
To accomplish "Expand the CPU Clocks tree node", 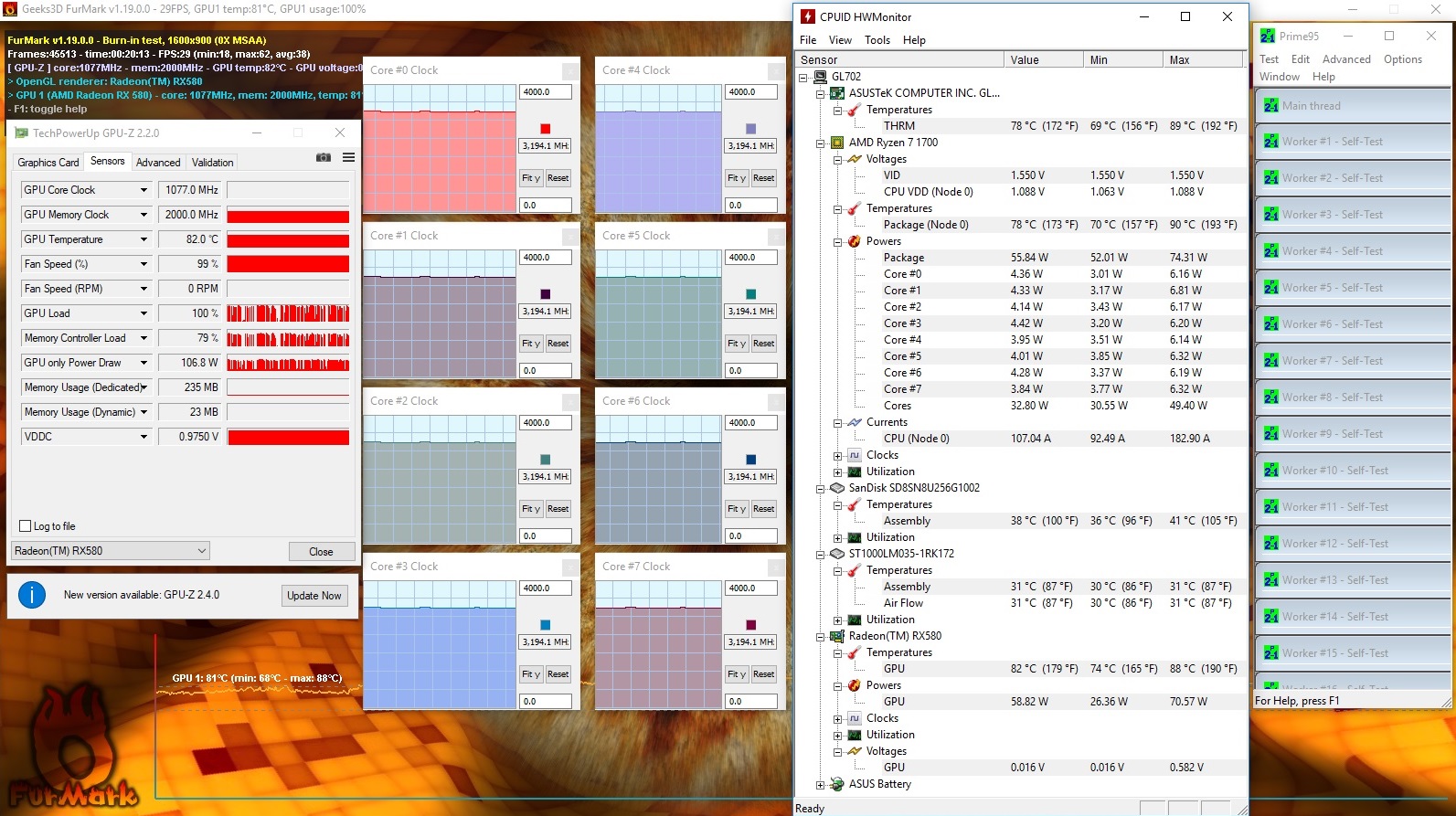I will 838,456.
